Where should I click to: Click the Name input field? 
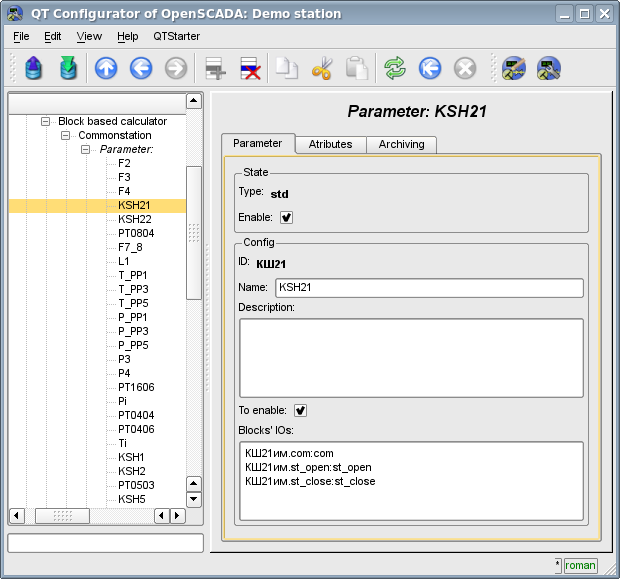pyautogui.click(x=428, y=288)
